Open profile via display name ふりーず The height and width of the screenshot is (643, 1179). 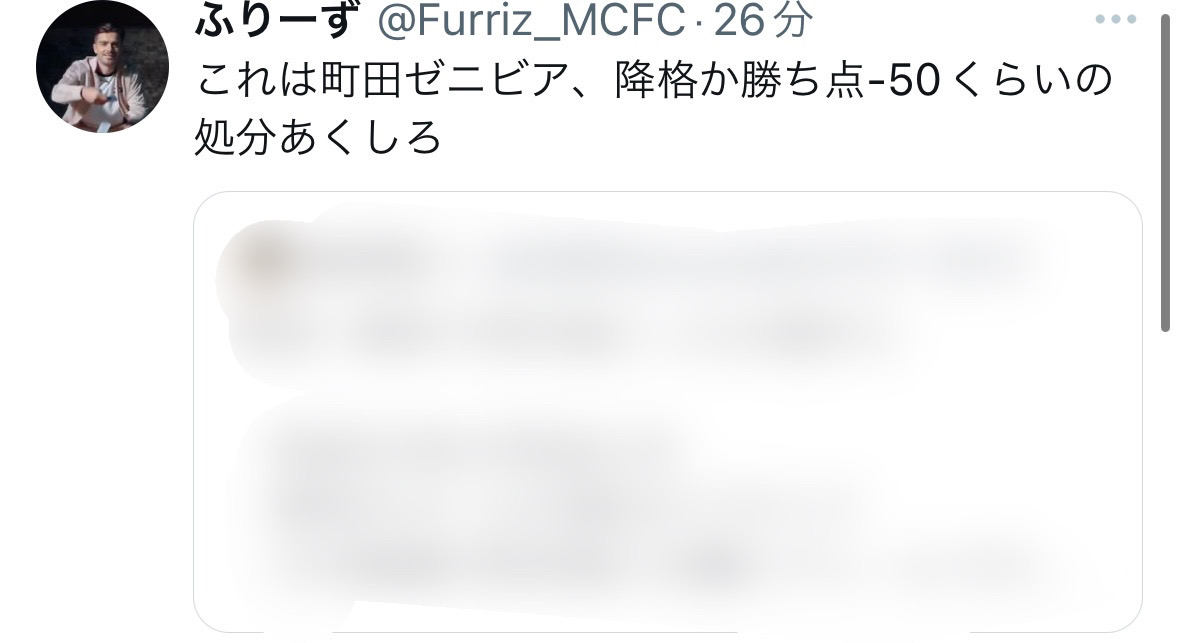click(274, 20)
